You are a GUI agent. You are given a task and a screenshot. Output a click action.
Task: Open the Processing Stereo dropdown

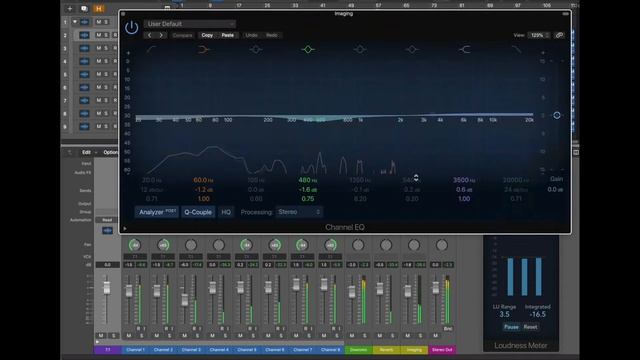(299, 212)
